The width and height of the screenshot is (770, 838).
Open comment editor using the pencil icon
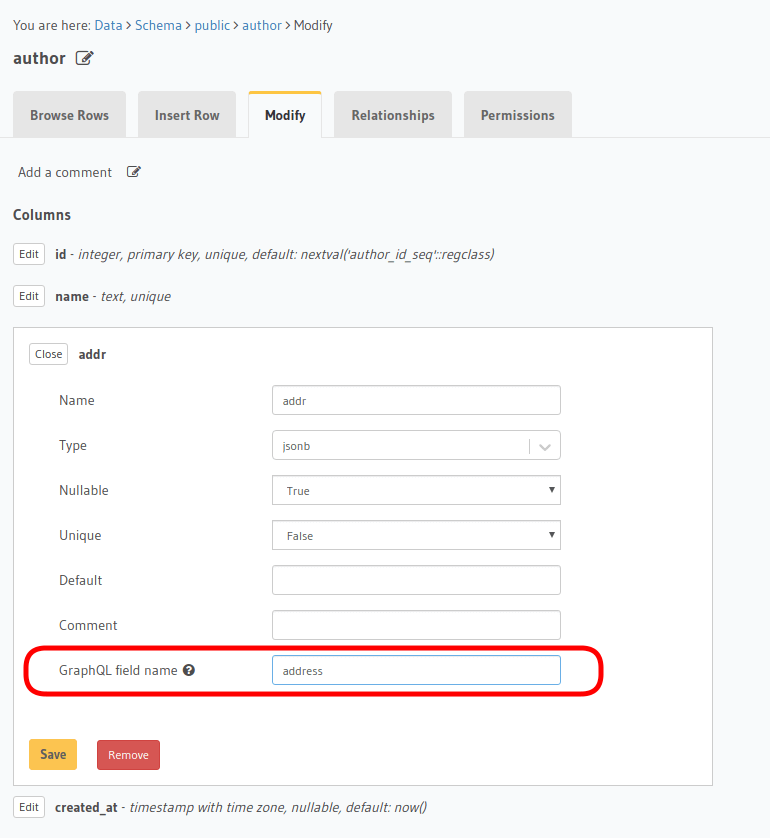[x=133, y=171]
